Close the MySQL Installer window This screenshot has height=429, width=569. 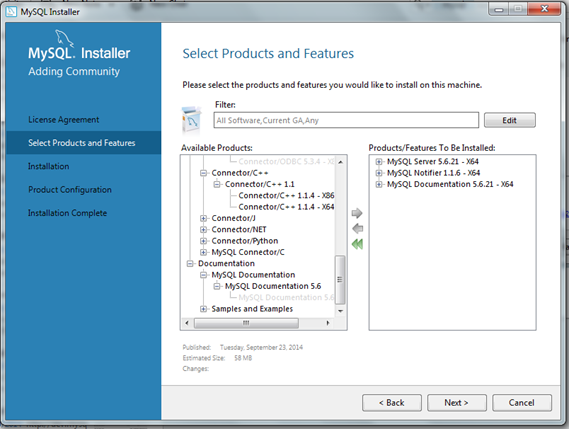[x=544, y=9]
